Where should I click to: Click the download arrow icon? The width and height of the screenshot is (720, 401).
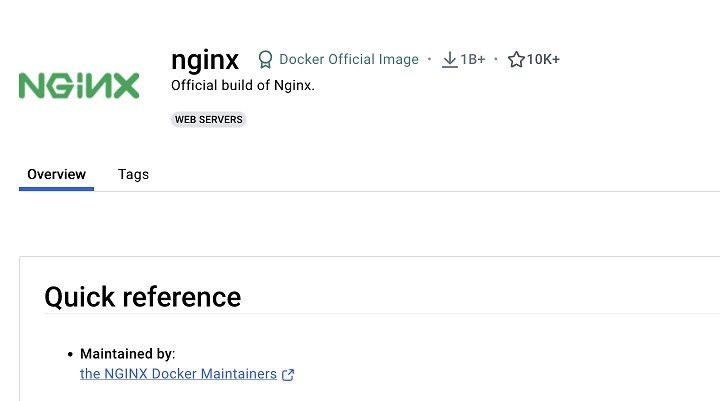point(449,59)
